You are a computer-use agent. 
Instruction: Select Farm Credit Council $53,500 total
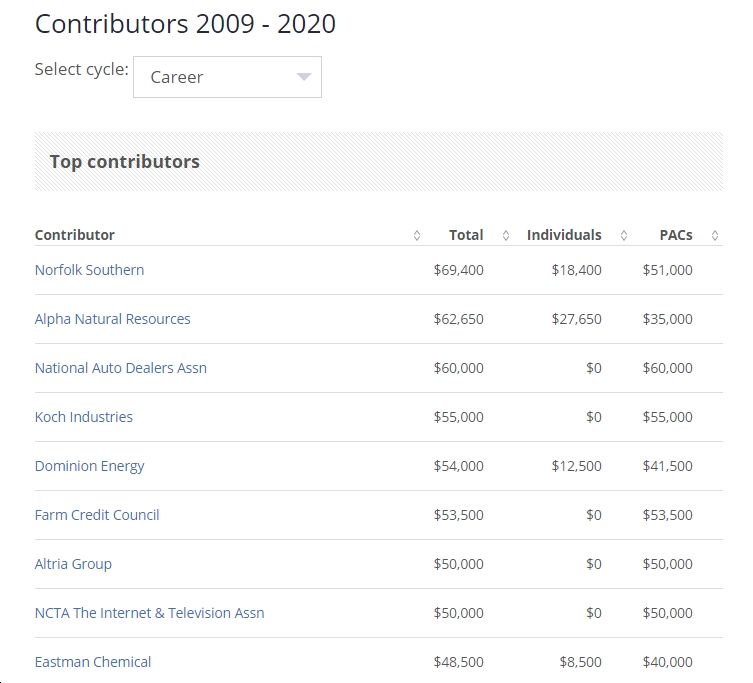[459, 515]
